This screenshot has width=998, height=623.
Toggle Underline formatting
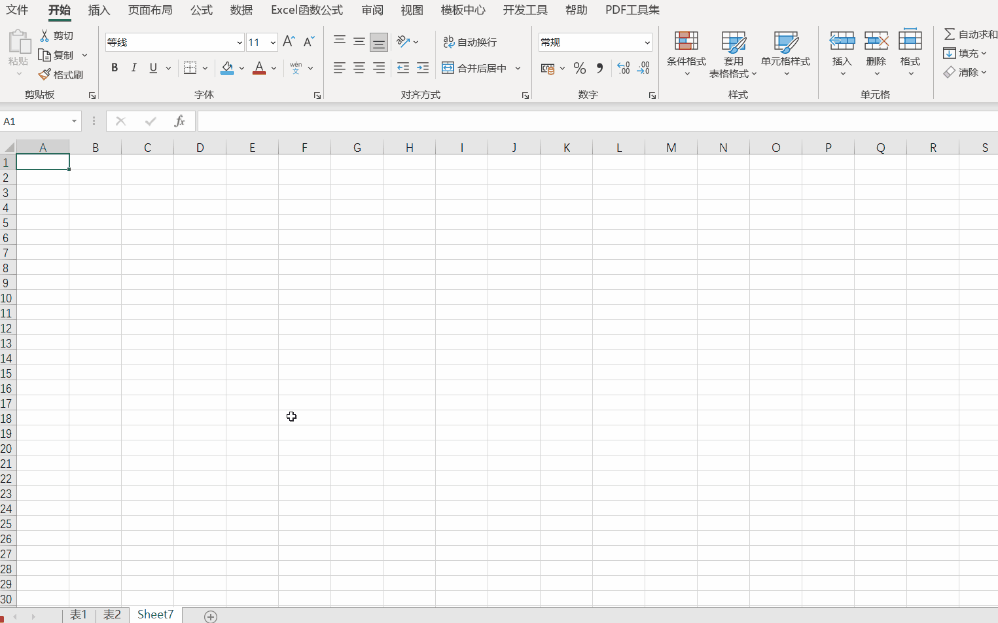click(153, 67)
